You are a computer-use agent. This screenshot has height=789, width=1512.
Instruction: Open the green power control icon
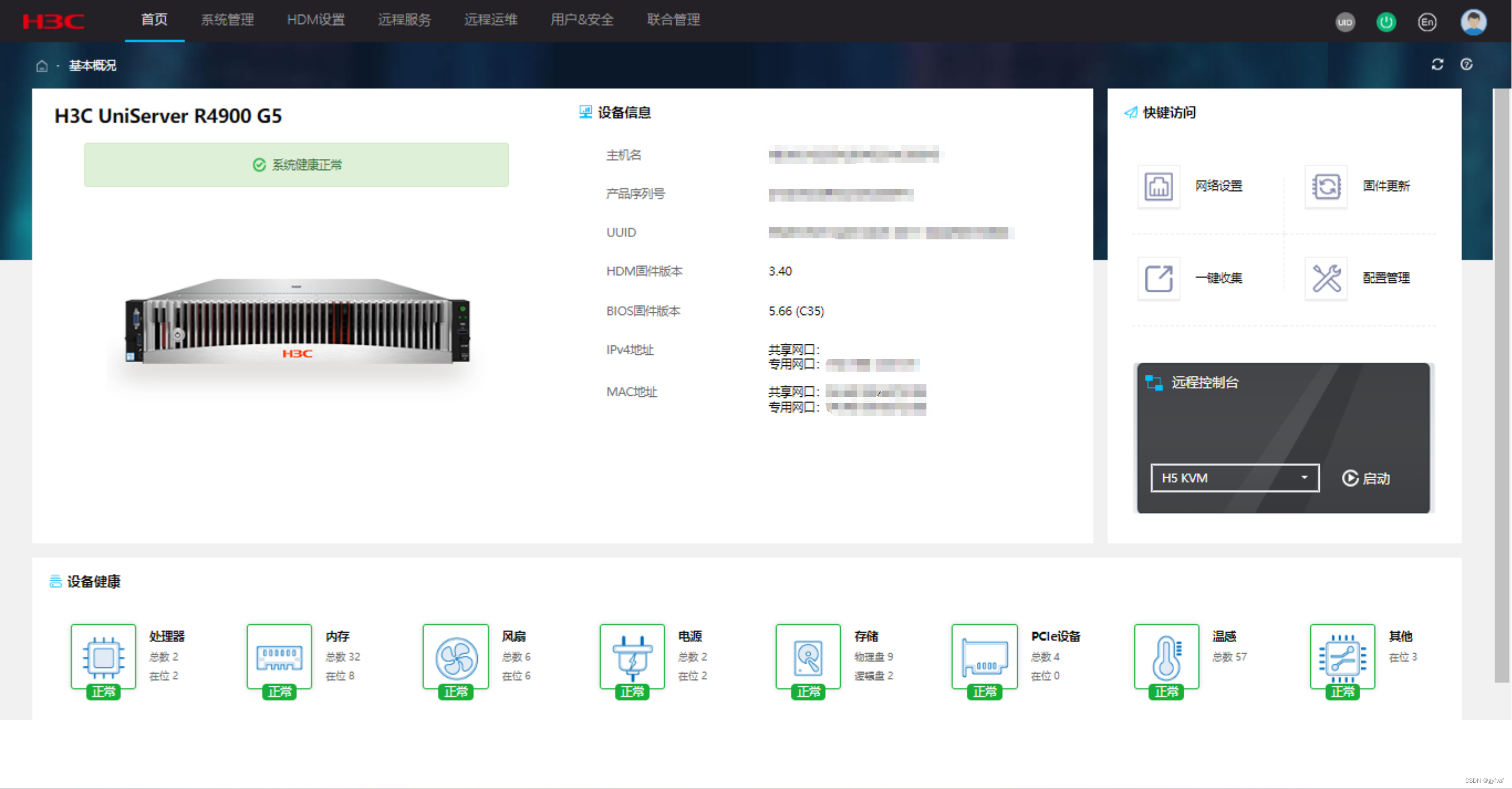1386,22
